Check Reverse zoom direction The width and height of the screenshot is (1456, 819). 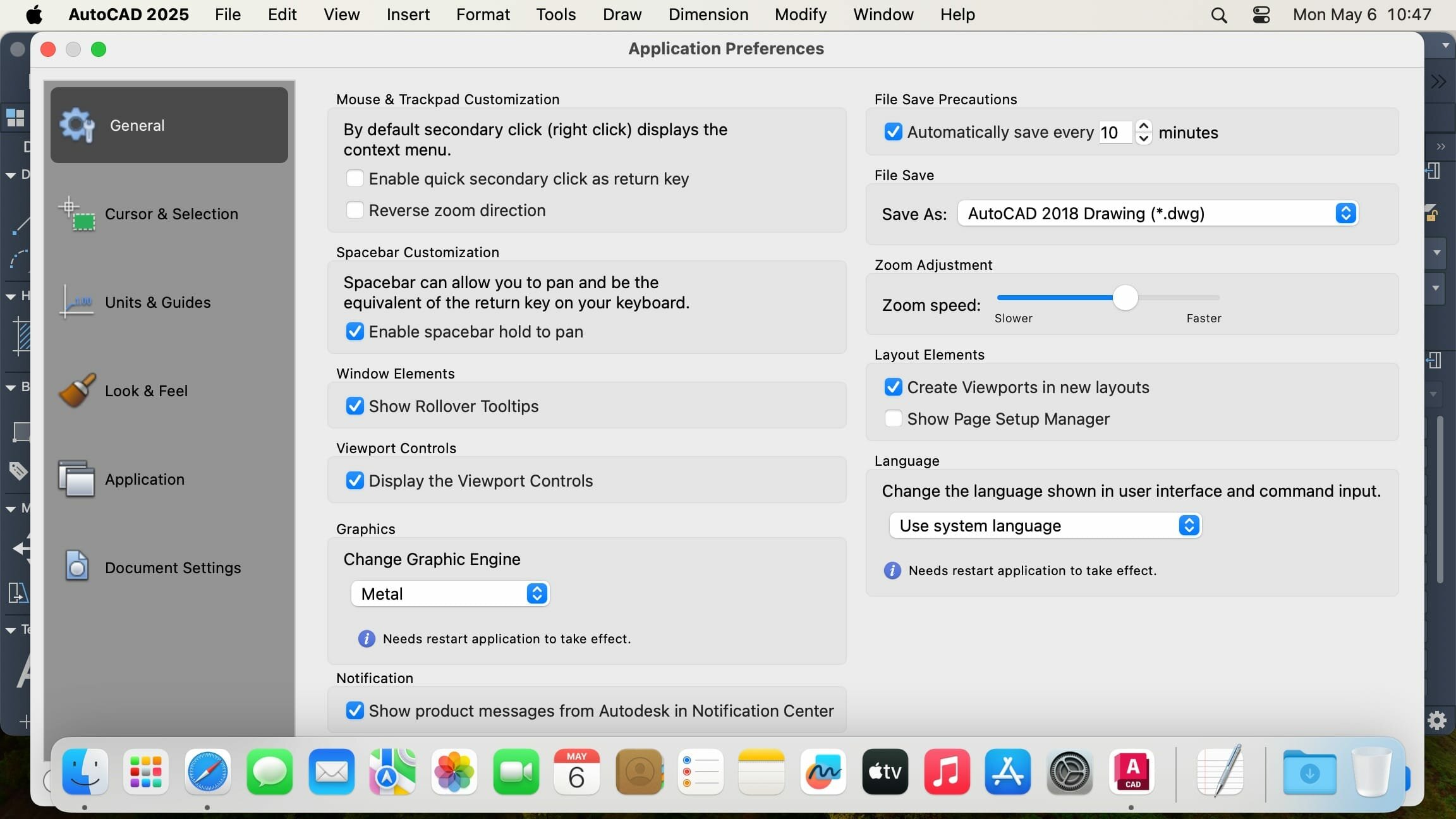click(355, 210)
